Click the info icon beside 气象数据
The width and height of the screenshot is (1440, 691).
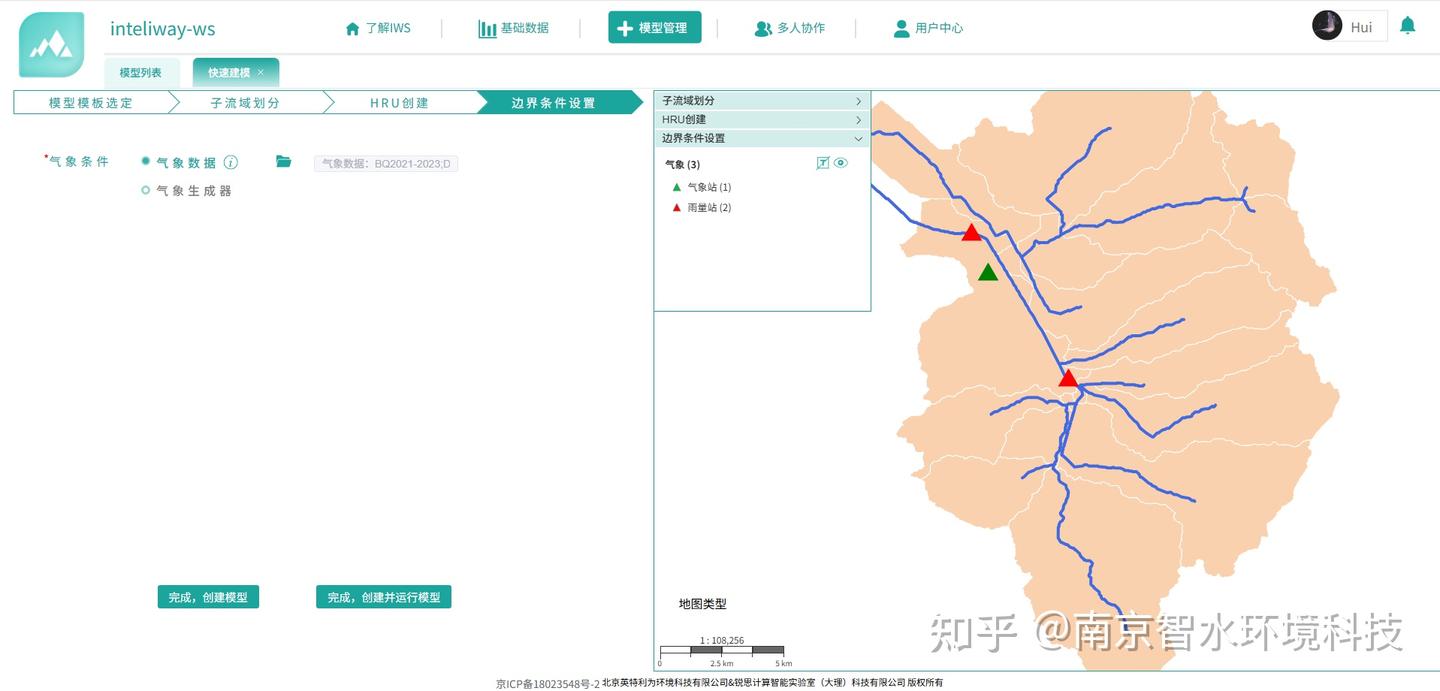230,162
